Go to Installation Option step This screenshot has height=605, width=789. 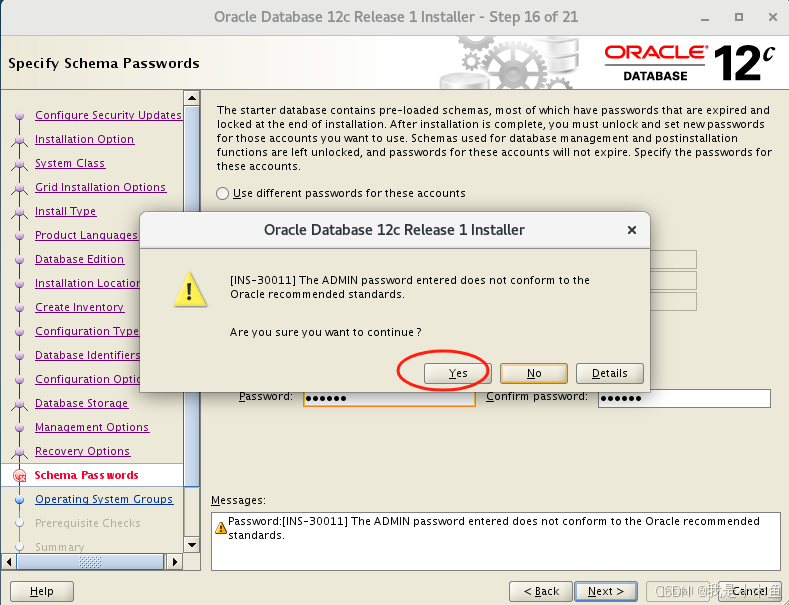(x=85, y=139)
